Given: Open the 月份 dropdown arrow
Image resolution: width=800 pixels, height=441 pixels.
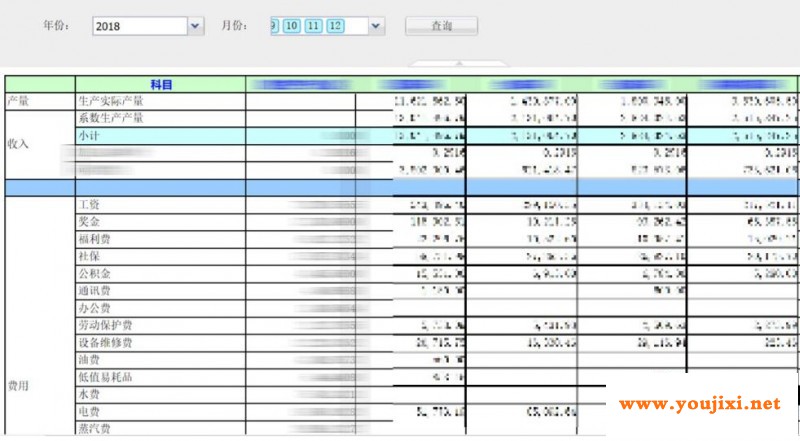Looking at the screenshot, I should coord(376,26).
